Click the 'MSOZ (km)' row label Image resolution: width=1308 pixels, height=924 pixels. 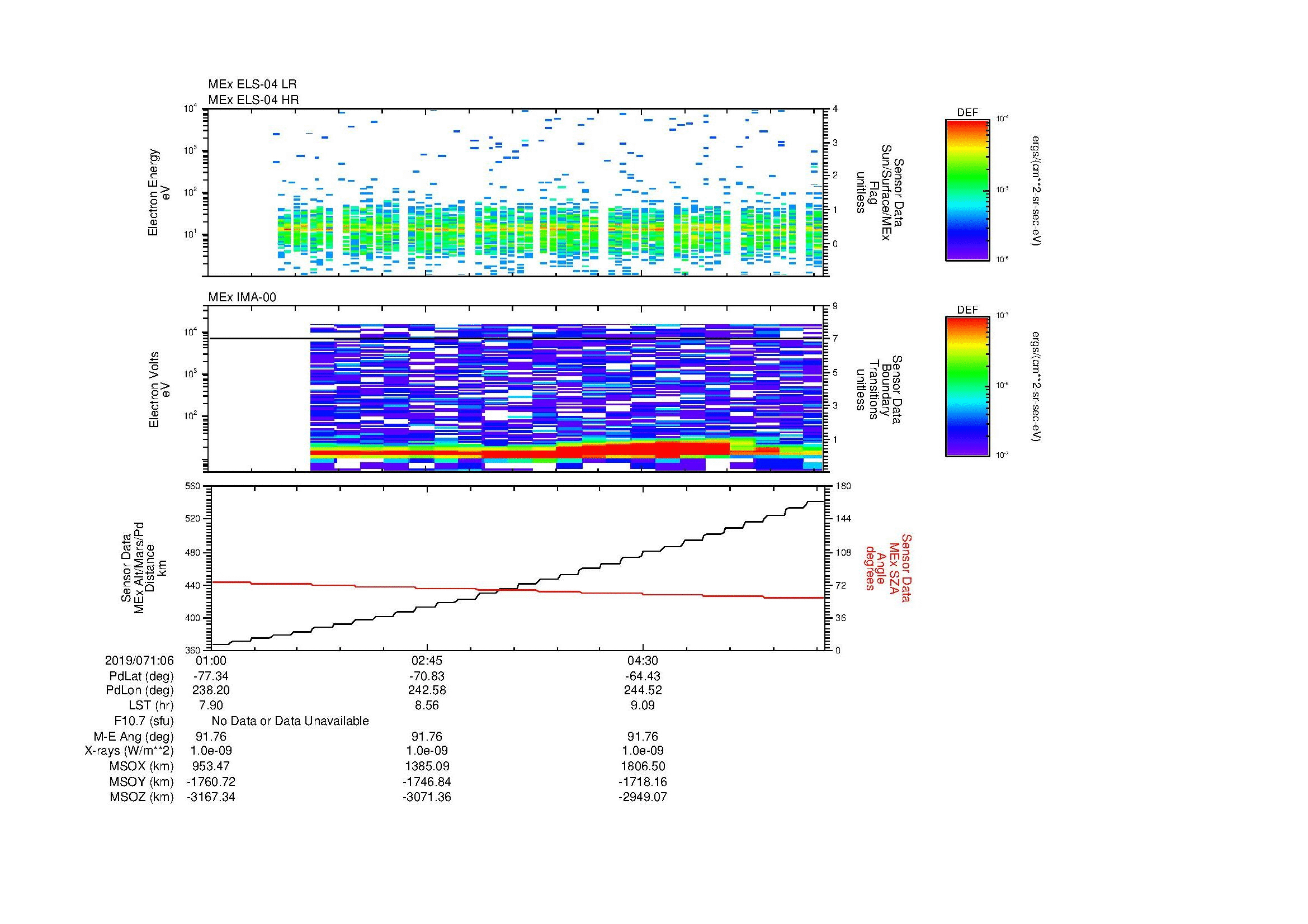(x=142, y=797)
